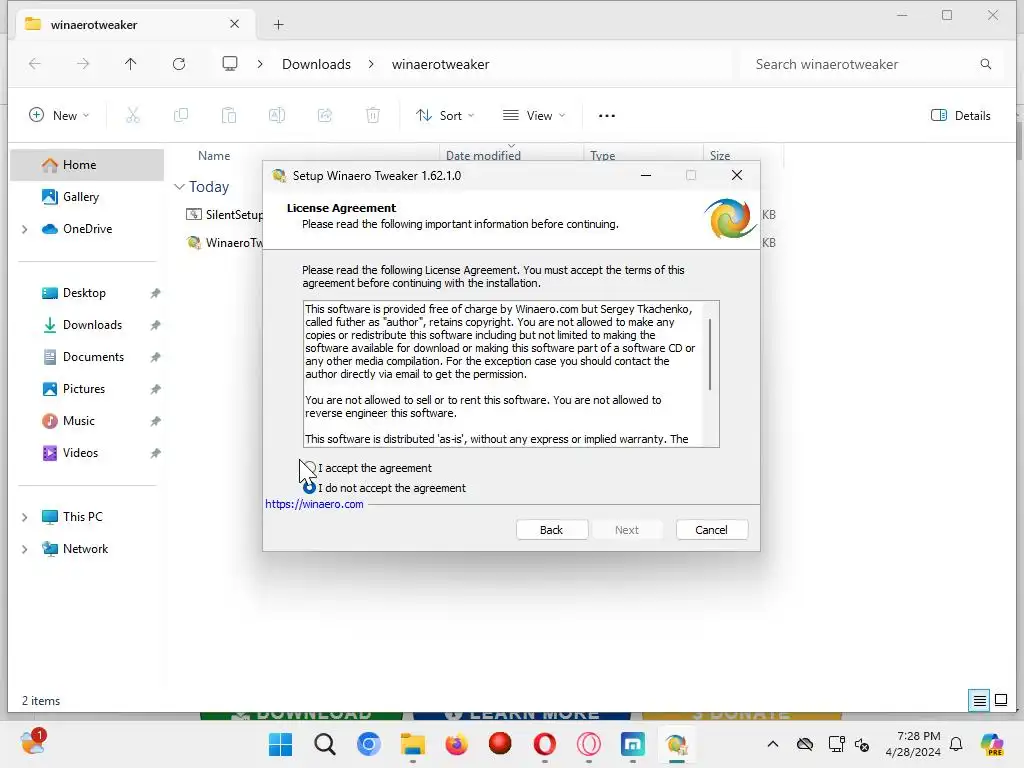Screen dimensions: 1024x768
Task: Select 'I do not accept the agreement' option
Action: click(310, 488)
